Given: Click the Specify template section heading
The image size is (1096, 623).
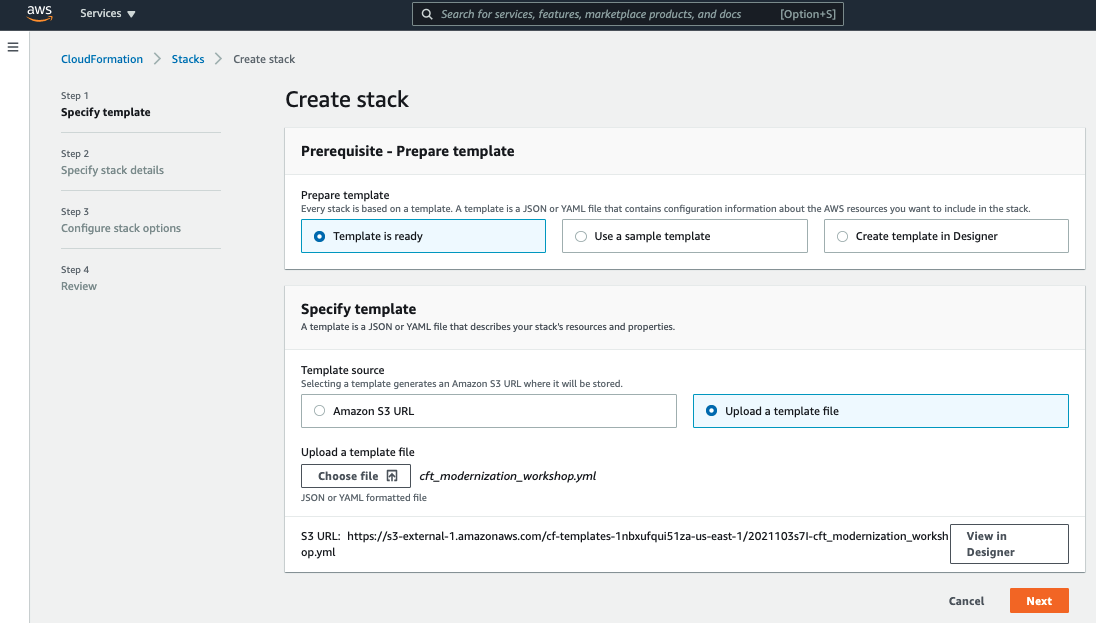Looking at the screenshot, I should (359, 309).
